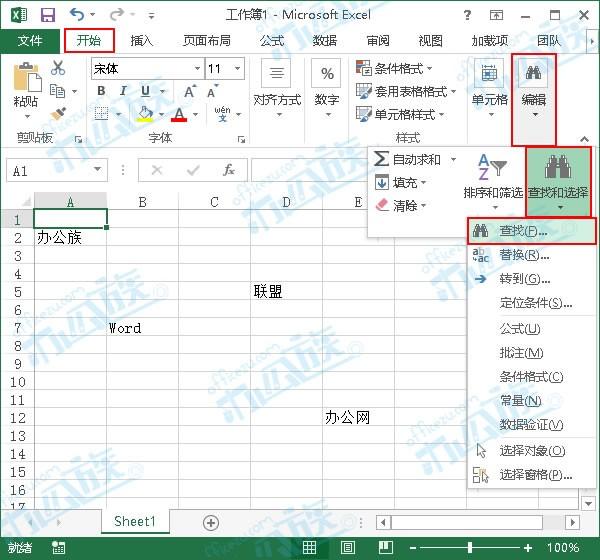
Task: Click the Paste clipboard icon
Action: pos(27,77)
